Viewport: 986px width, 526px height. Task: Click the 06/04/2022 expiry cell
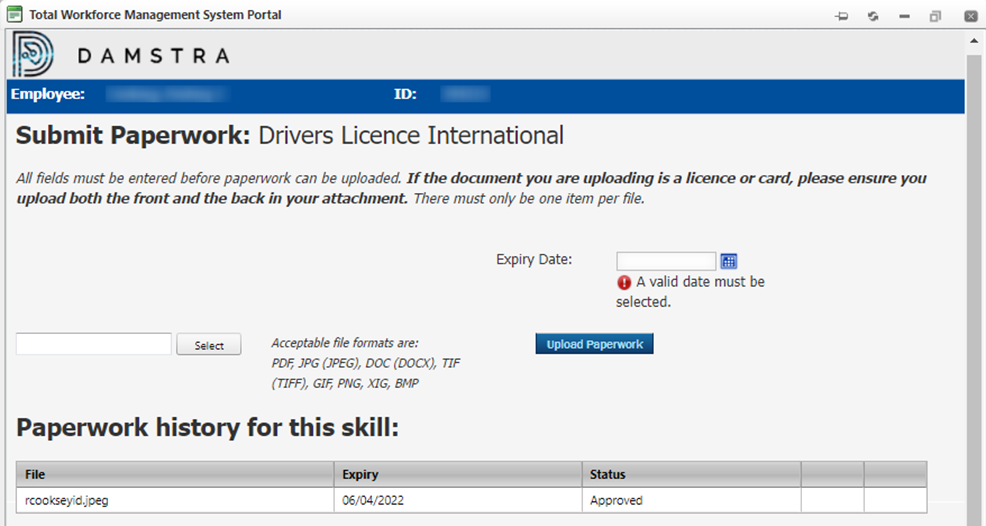tap(458, 500)
